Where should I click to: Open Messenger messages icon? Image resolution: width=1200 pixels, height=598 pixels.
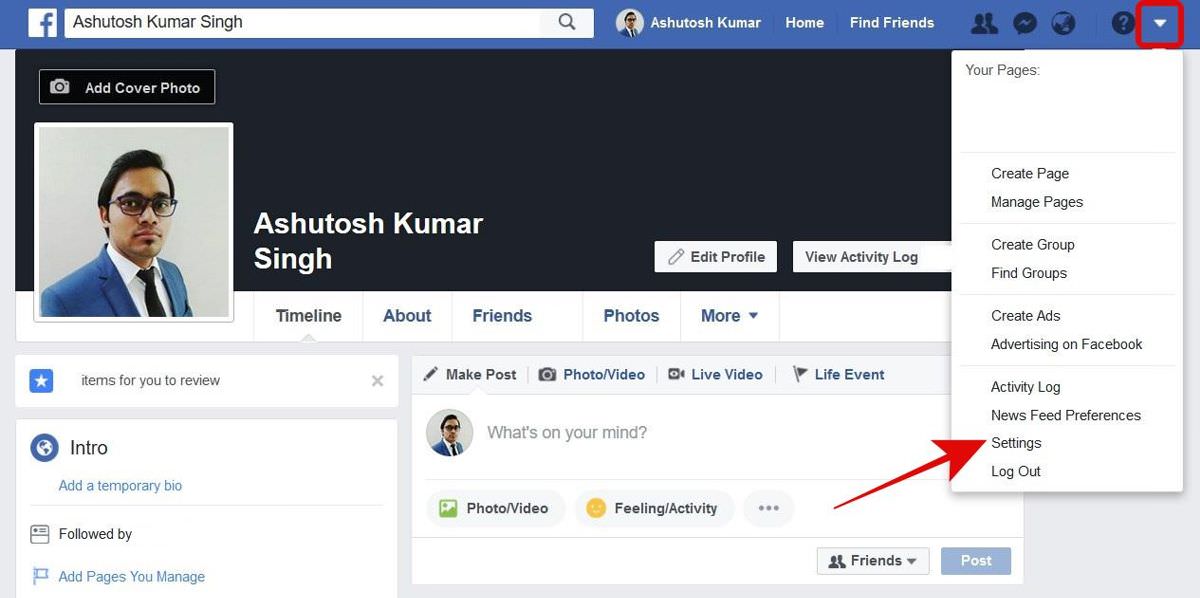point(1024,22)
